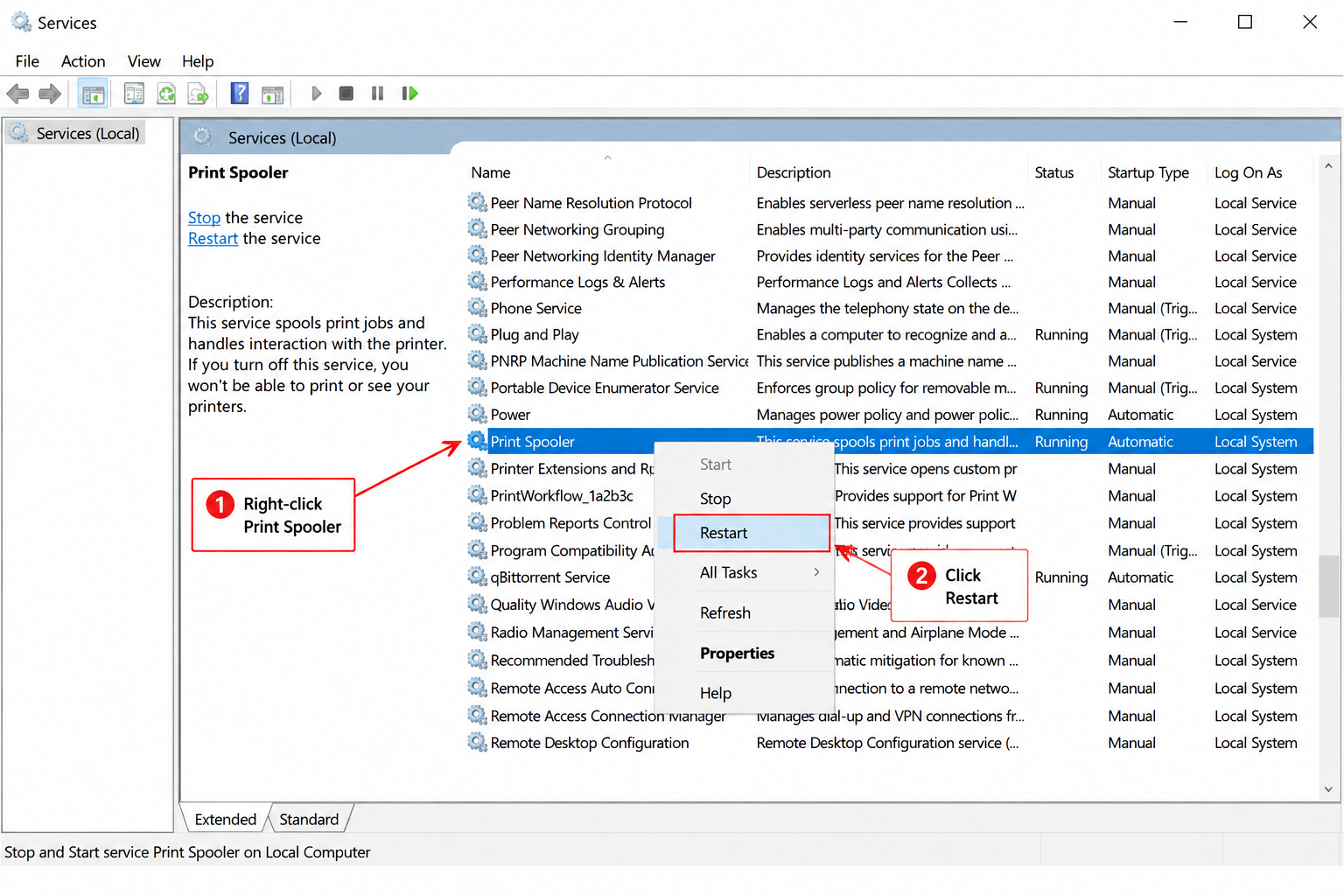This screenshot has width=1344, height=896.
Task: Select the Program Compatibility Assistant row
Action: 889,550
